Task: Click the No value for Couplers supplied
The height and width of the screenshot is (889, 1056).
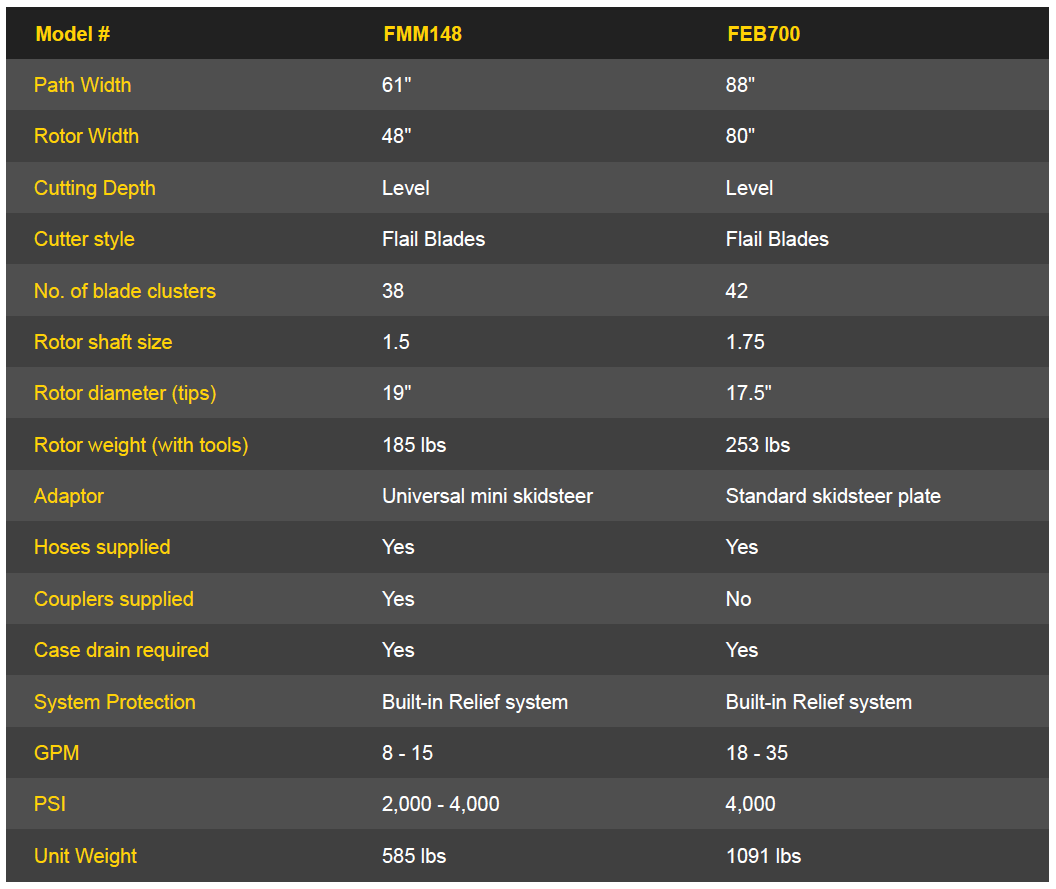Action: coord(738,599)
